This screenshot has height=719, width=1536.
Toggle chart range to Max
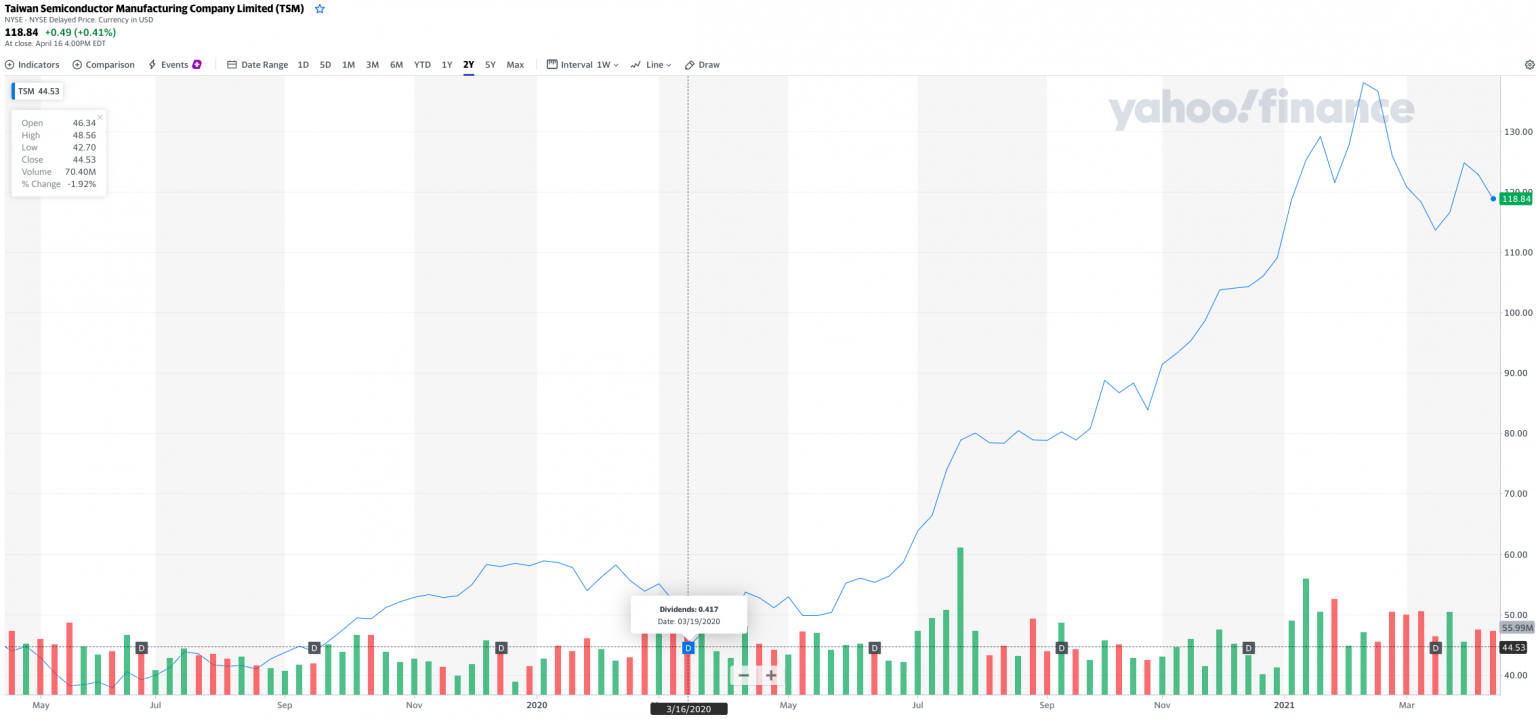[515, 65]
